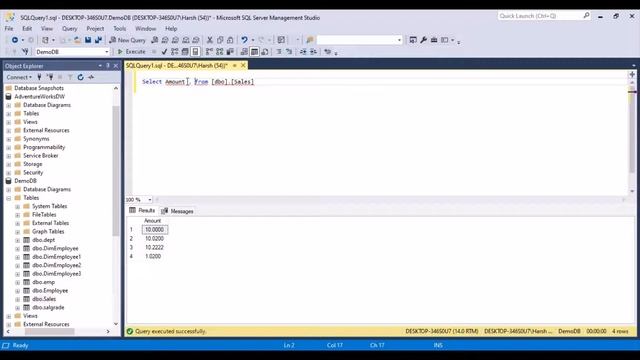The image size is (640, 360).
Task: Increase indent using the toolbar icon
Action: tap(313, 52)
